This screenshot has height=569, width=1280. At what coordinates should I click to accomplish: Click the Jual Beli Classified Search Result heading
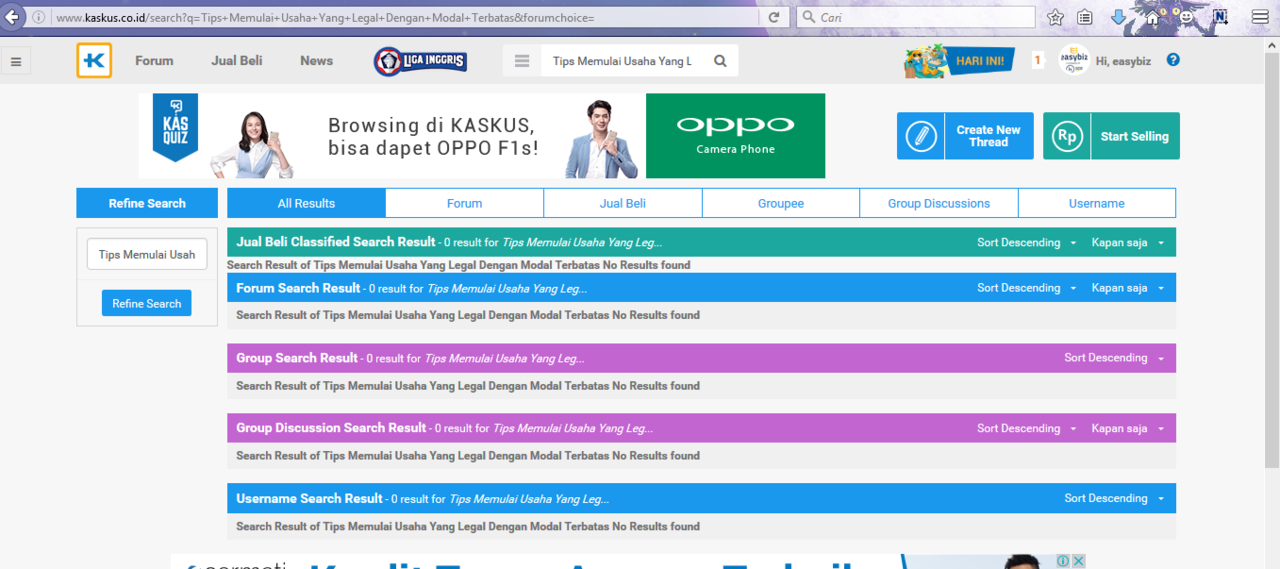click(x=336, y=242)
